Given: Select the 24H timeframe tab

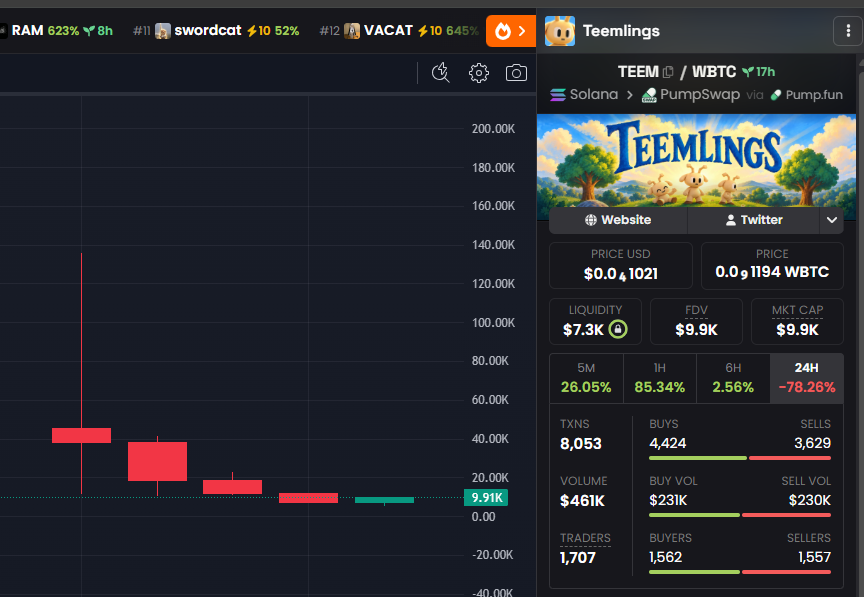Looking at the screenshot, I should coord(807,379).
